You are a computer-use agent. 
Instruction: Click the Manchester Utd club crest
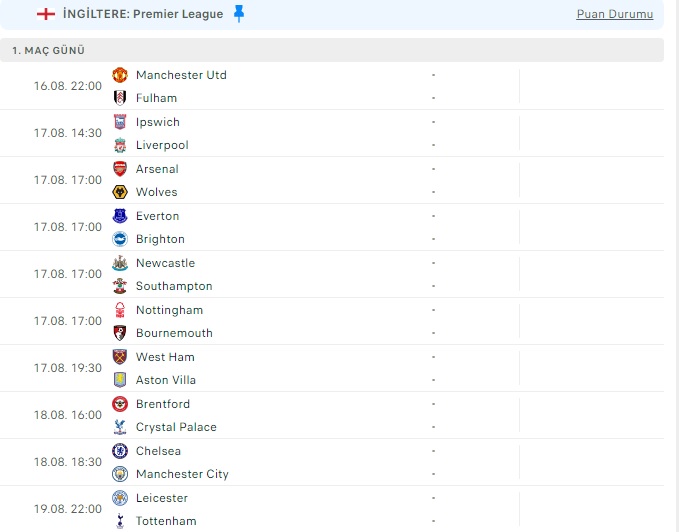pos(120,75)
